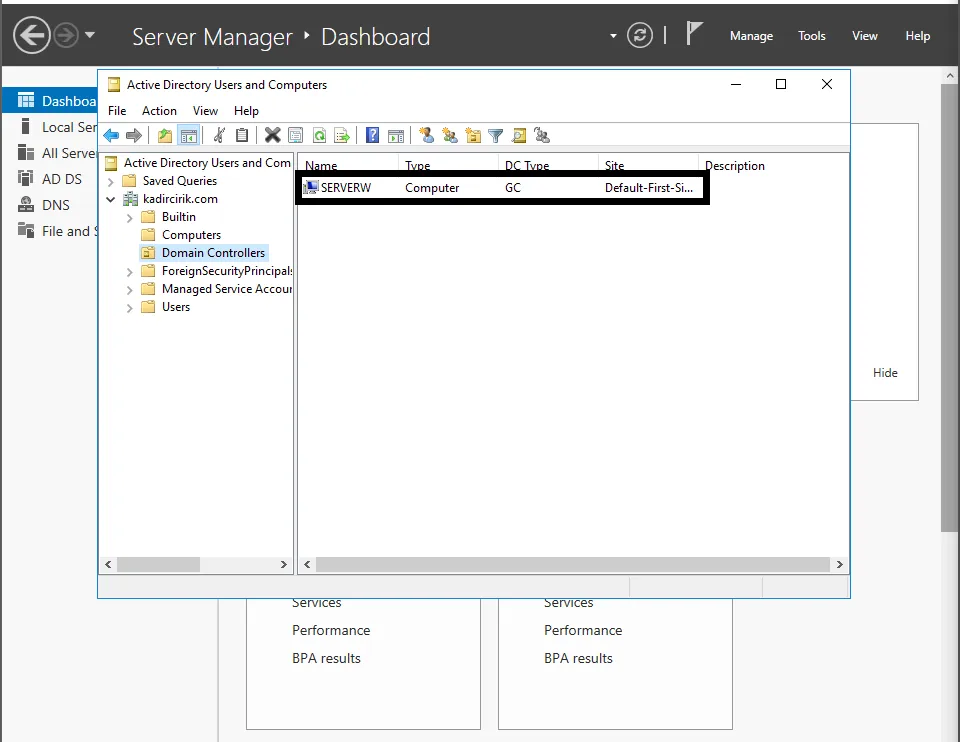Expand the ForeignSecurityPrincipals container
The height and width of the screenshot is (742, 960).
click(129, 272)
